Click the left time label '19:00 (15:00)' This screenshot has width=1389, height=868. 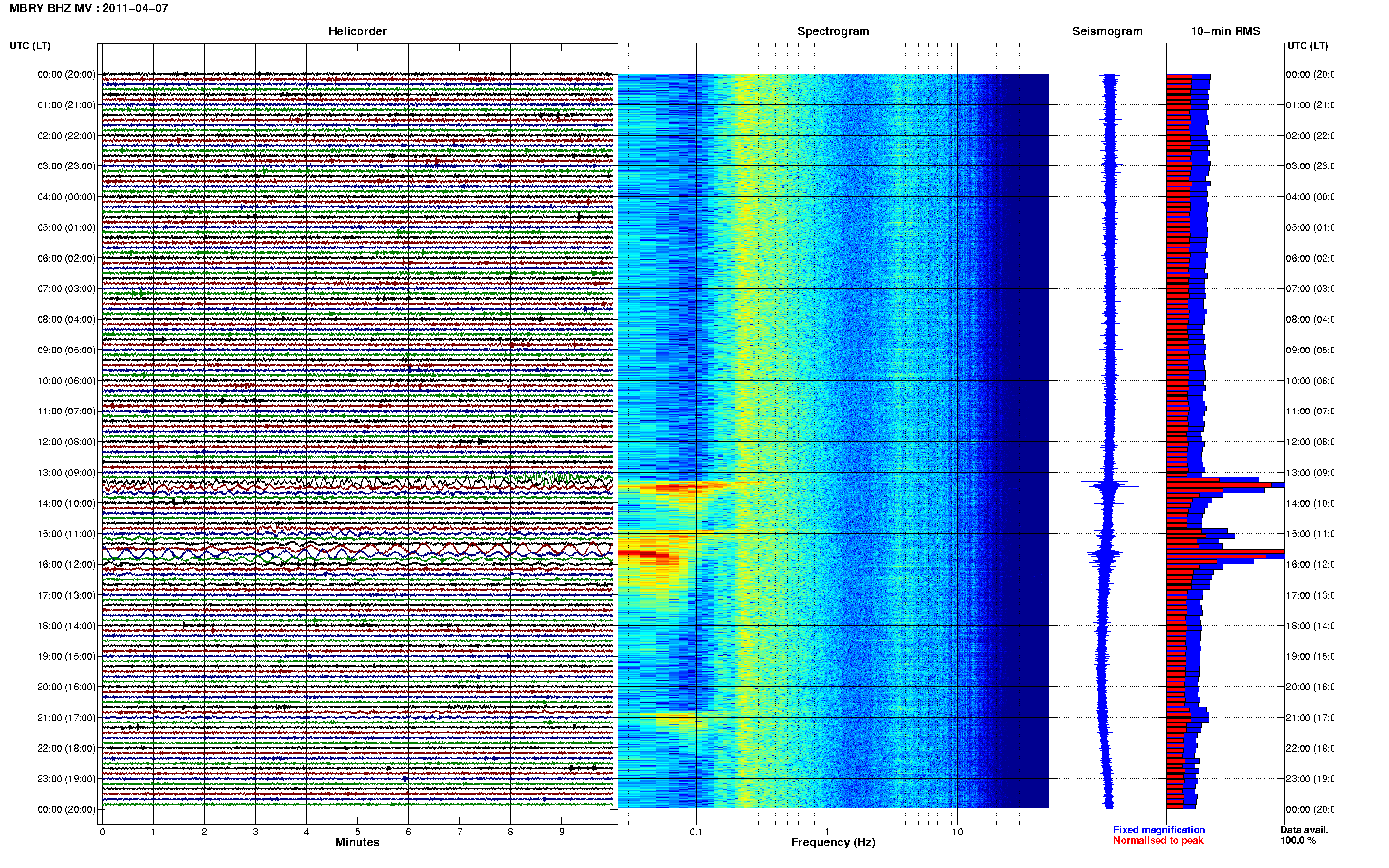click(x=66, y=656)
